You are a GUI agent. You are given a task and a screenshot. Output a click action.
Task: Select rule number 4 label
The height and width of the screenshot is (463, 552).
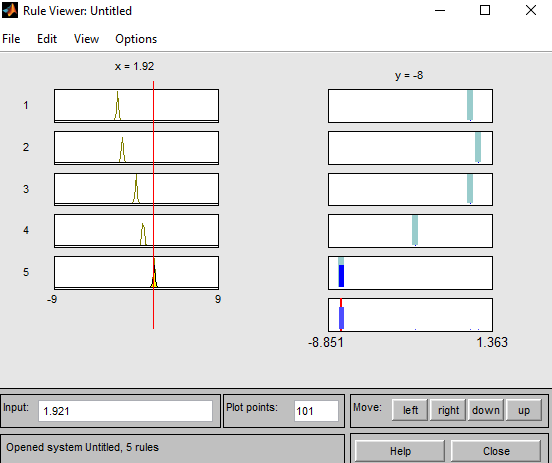tap(26, 230)
